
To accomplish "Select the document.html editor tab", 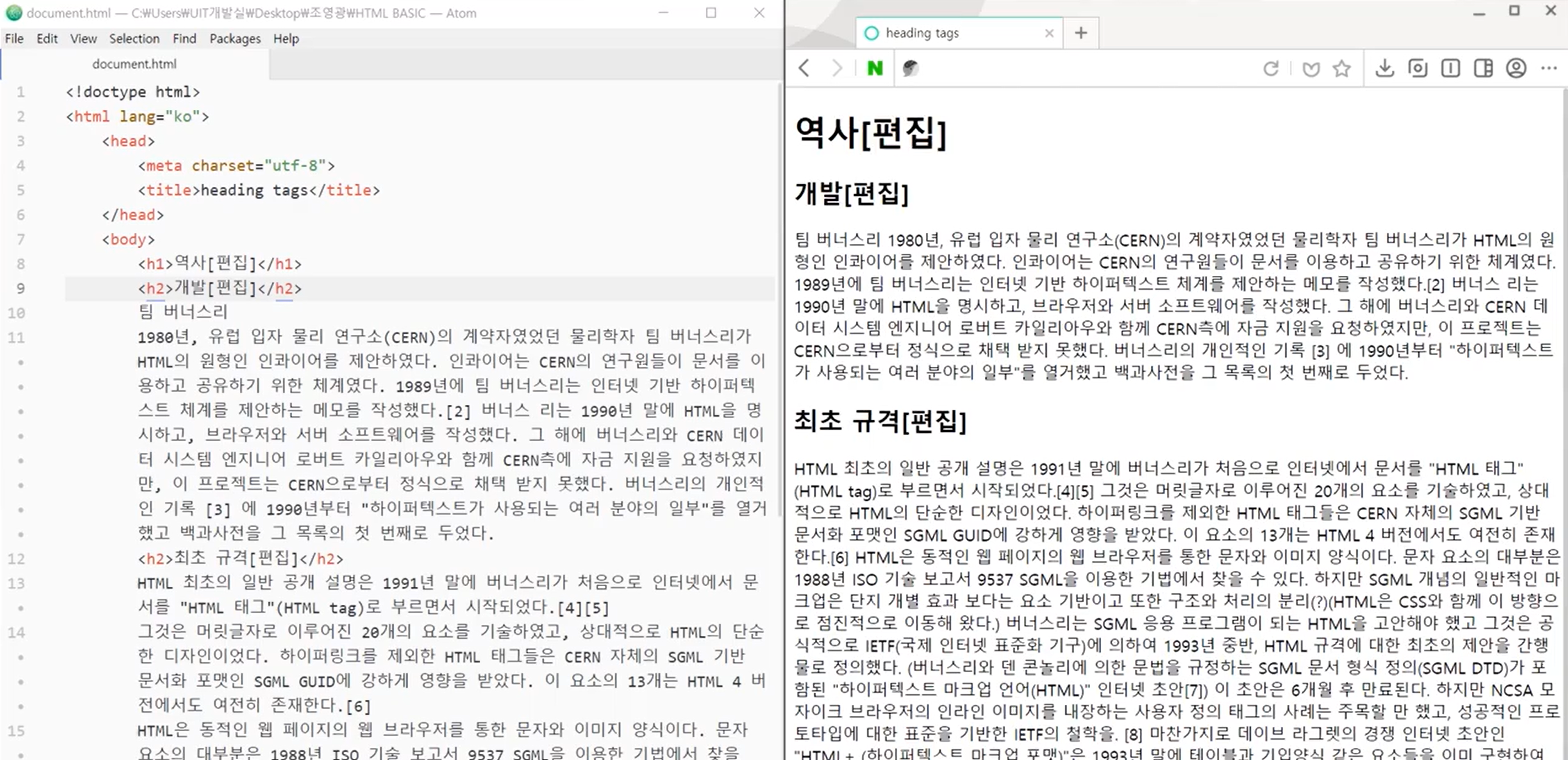I will [134, 64].
